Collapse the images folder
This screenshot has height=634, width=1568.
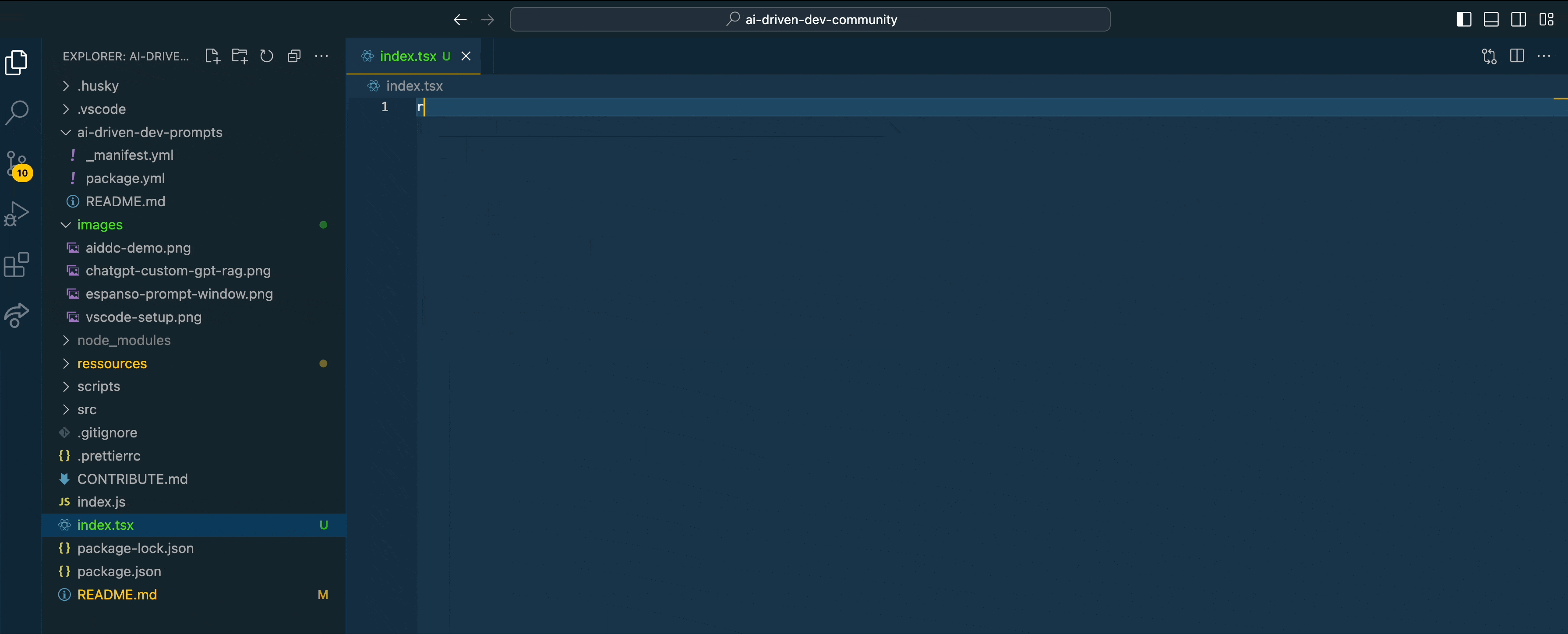coord(100,225)
